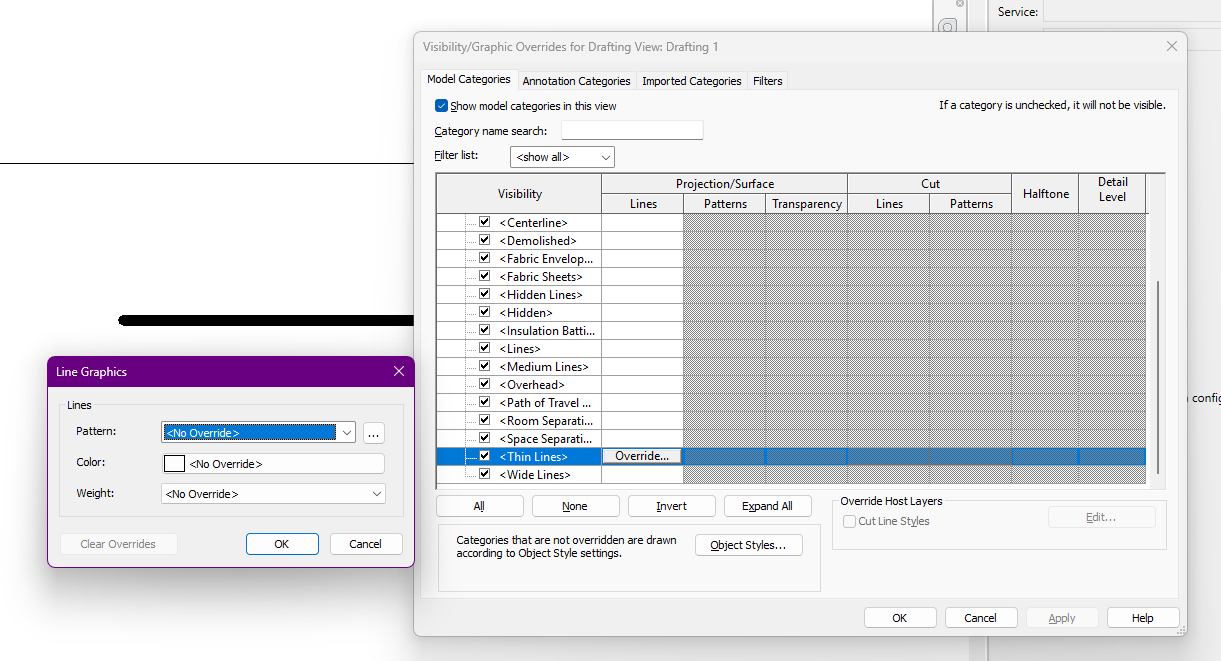Toggle <Fabric Sheets> visibility checkbox
Image resolution: width=1221 pixels, height=661 pixels.
tap(484, 276)
